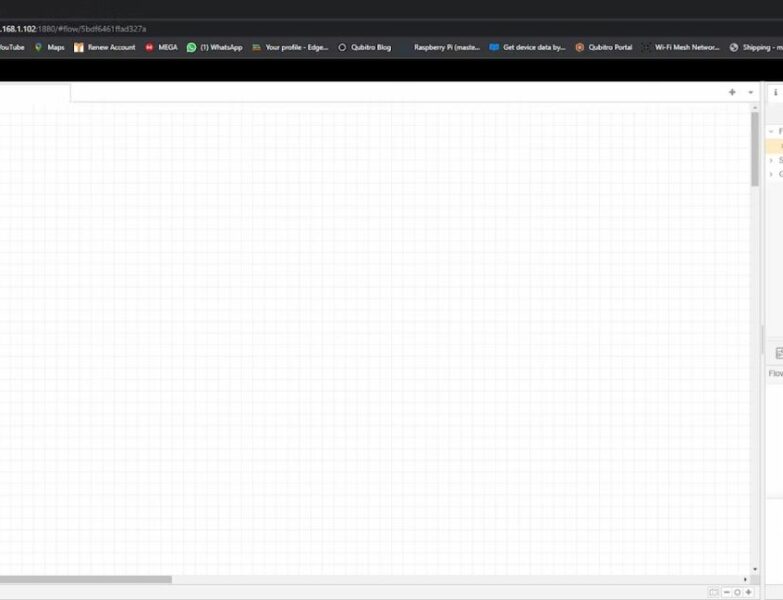The width and height of the screenshot is (783, 600).
Task: Open the Renew Account bookmark
Action: [x=105, y=47]
